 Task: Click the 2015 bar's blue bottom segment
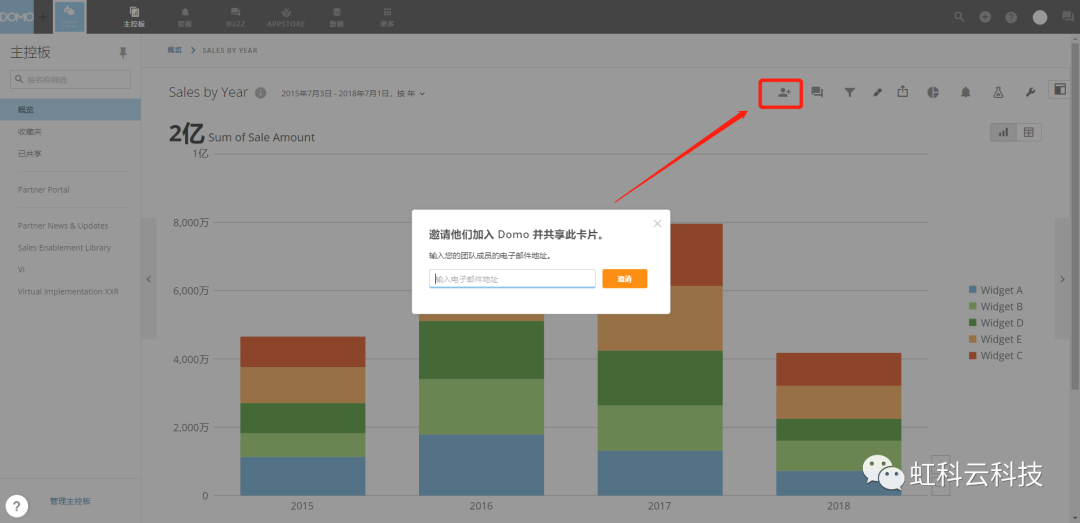point(302,476)
